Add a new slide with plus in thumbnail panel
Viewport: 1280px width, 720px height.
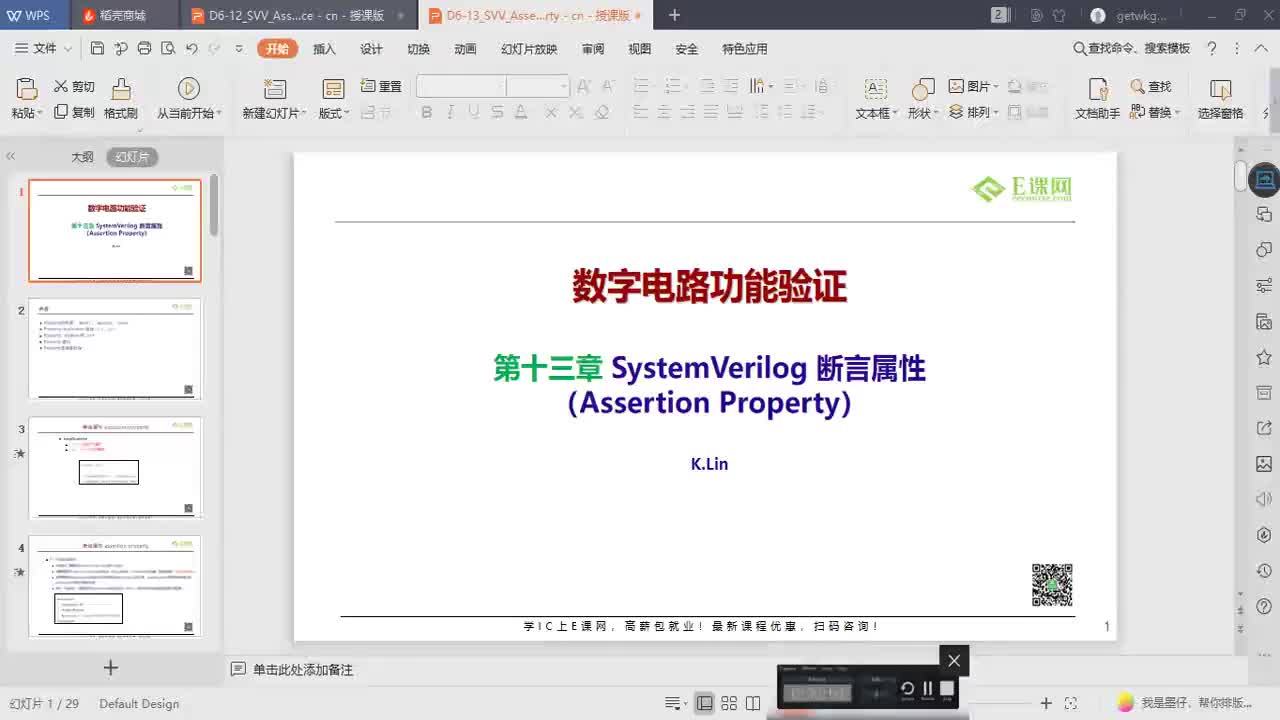click(111, 667)
